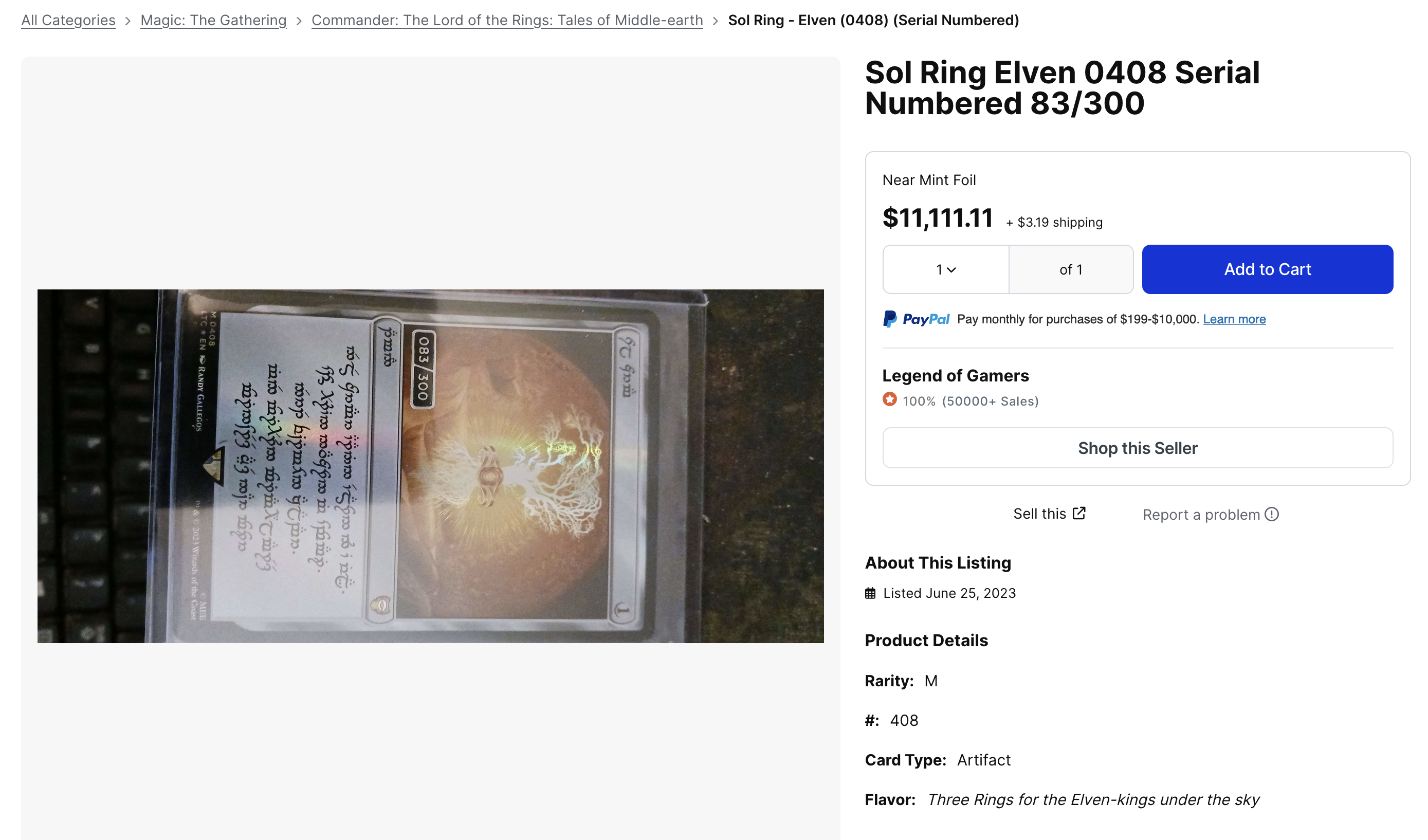
Task: Open the Legend of Gamers seller name
Action: coord(956,376)
